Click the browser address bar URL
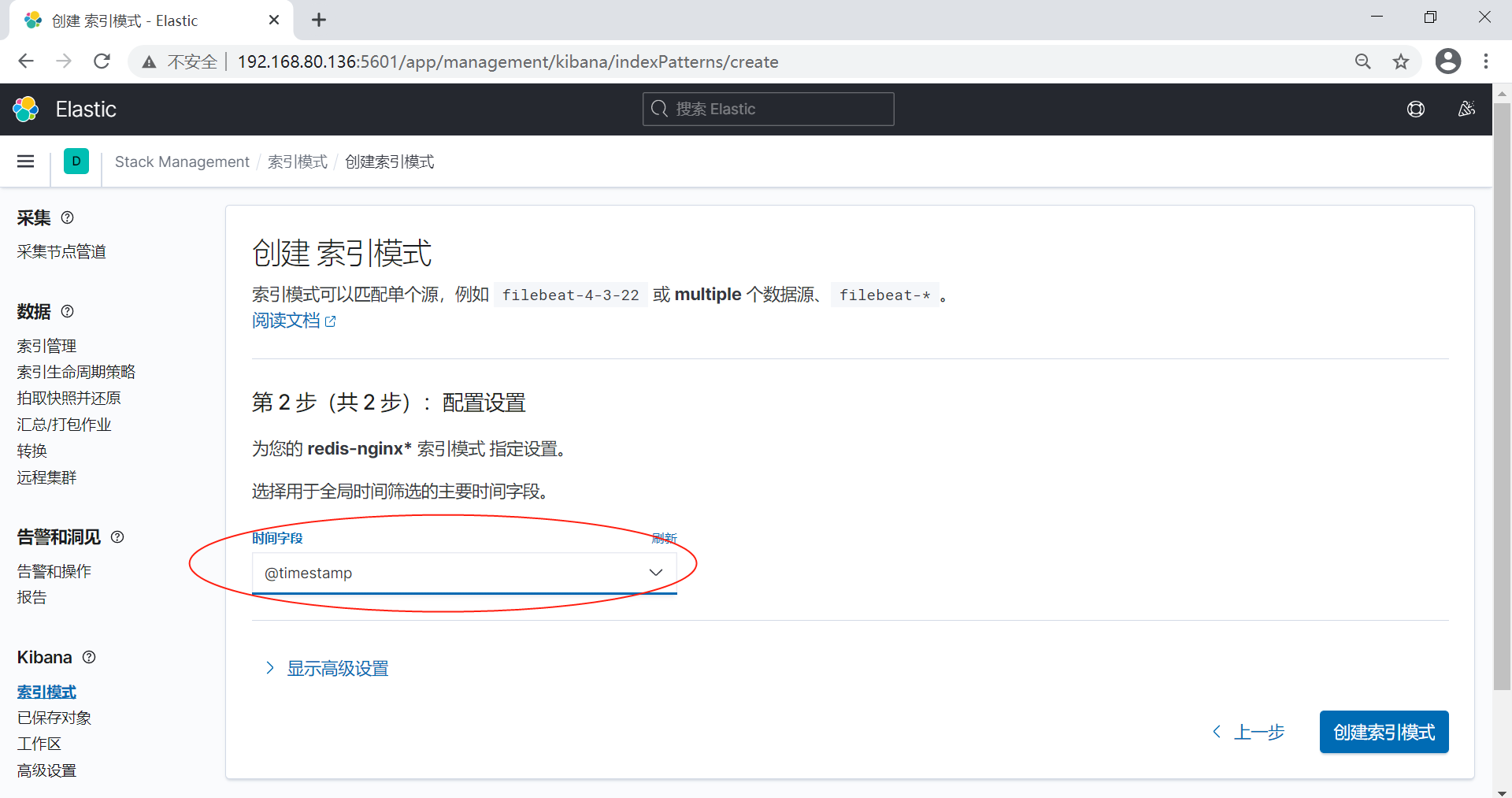Viewport: 1512px width, 798px height. [508, 61]
